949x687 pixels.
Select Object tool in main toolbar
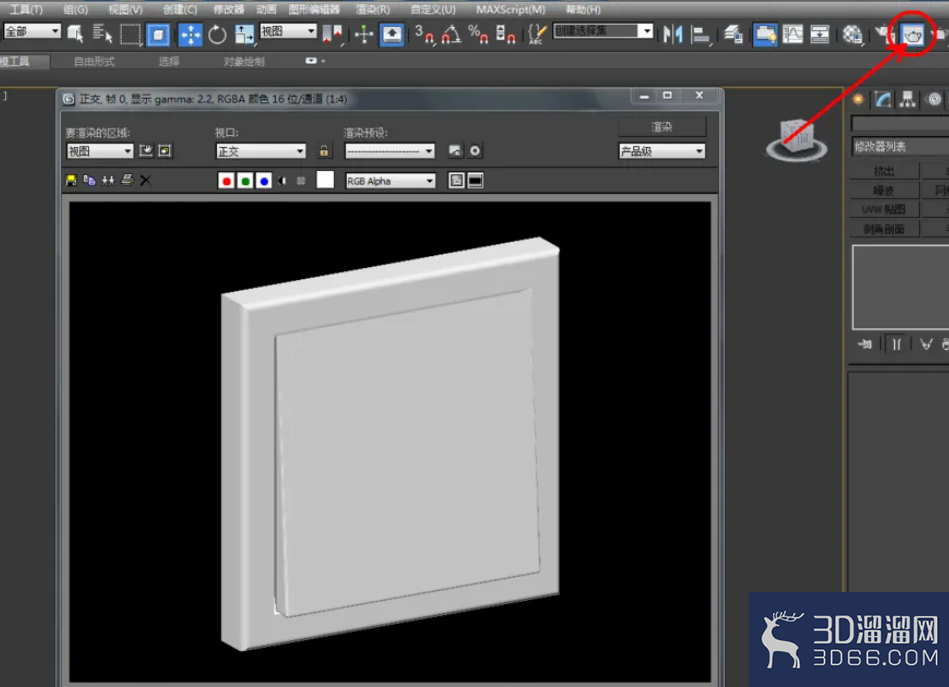(x=75, y=34)
